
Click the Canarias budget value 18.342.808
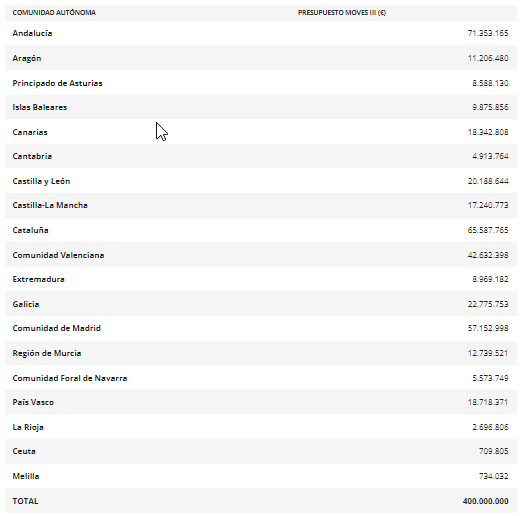[488, 132]
